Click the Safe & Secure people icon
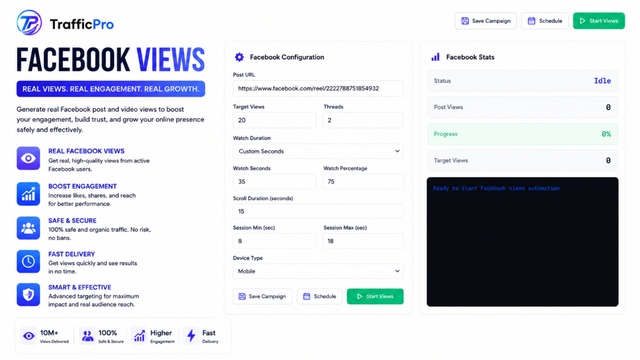640x360 pixels. 28,228
